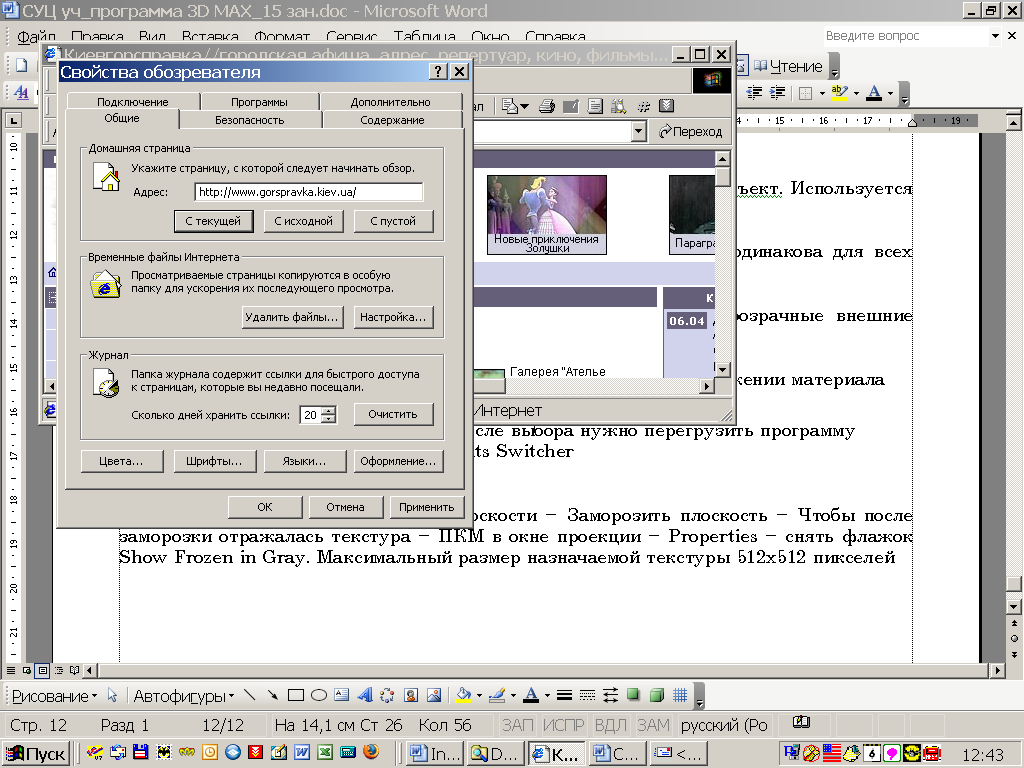Open Line Style options

tap(564, 696)
